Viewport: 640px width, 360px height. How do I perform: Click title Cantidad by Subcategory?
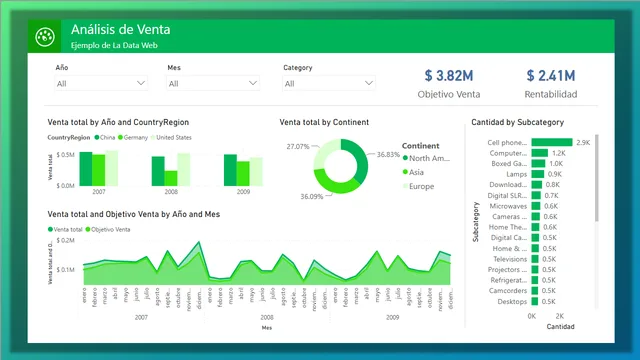click(518, 122)
